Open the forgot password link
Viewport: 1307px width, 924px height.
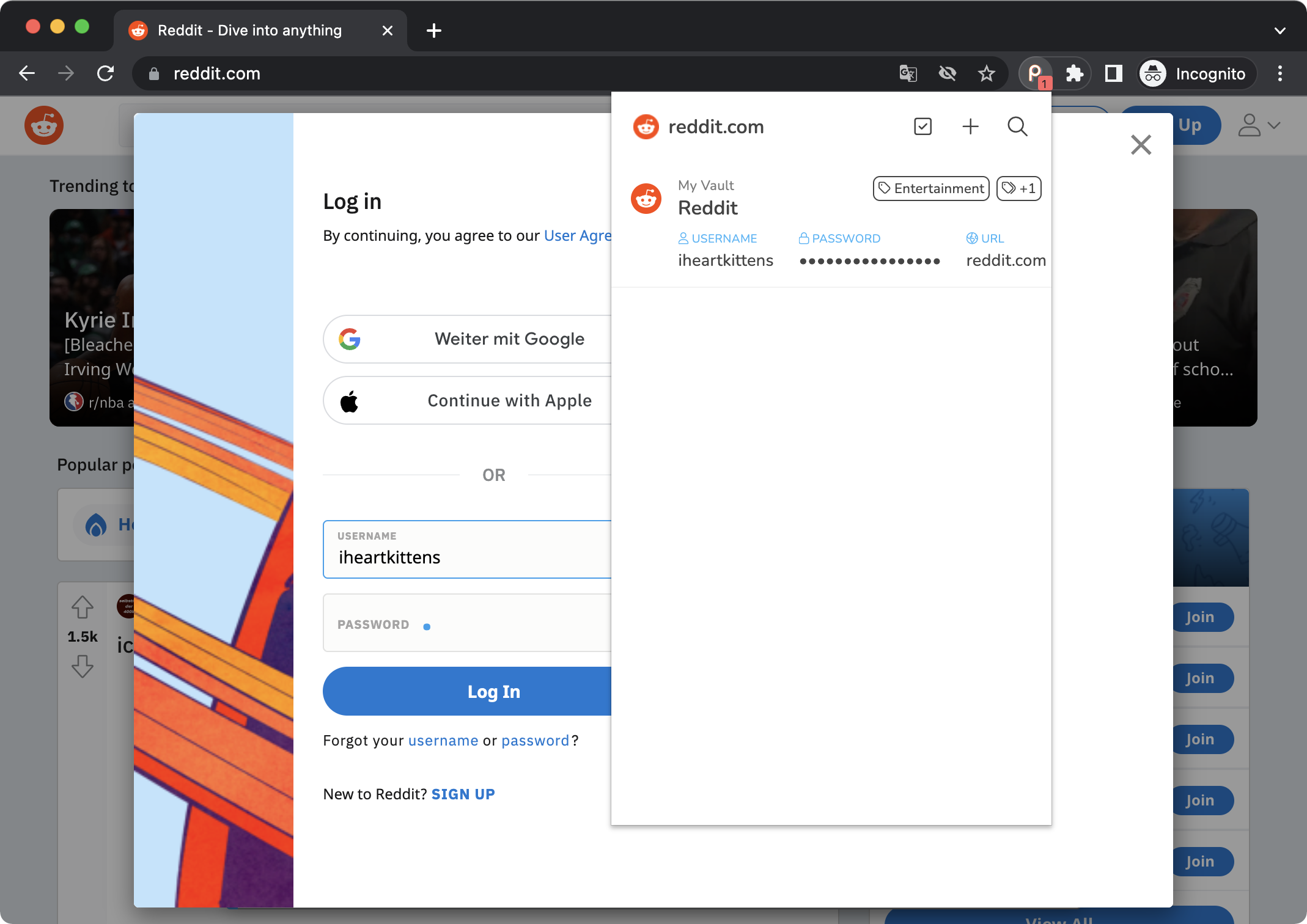pyautogui.click(x=535, y=741)
